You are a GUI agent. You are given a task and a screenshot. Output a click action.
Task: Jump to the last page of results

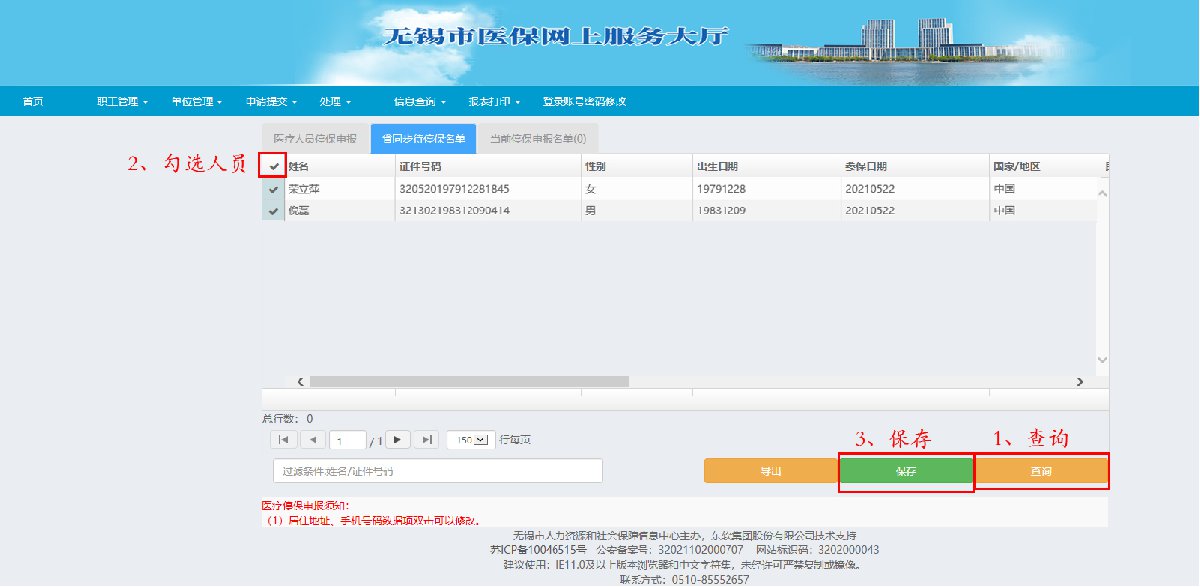[427, 440]
